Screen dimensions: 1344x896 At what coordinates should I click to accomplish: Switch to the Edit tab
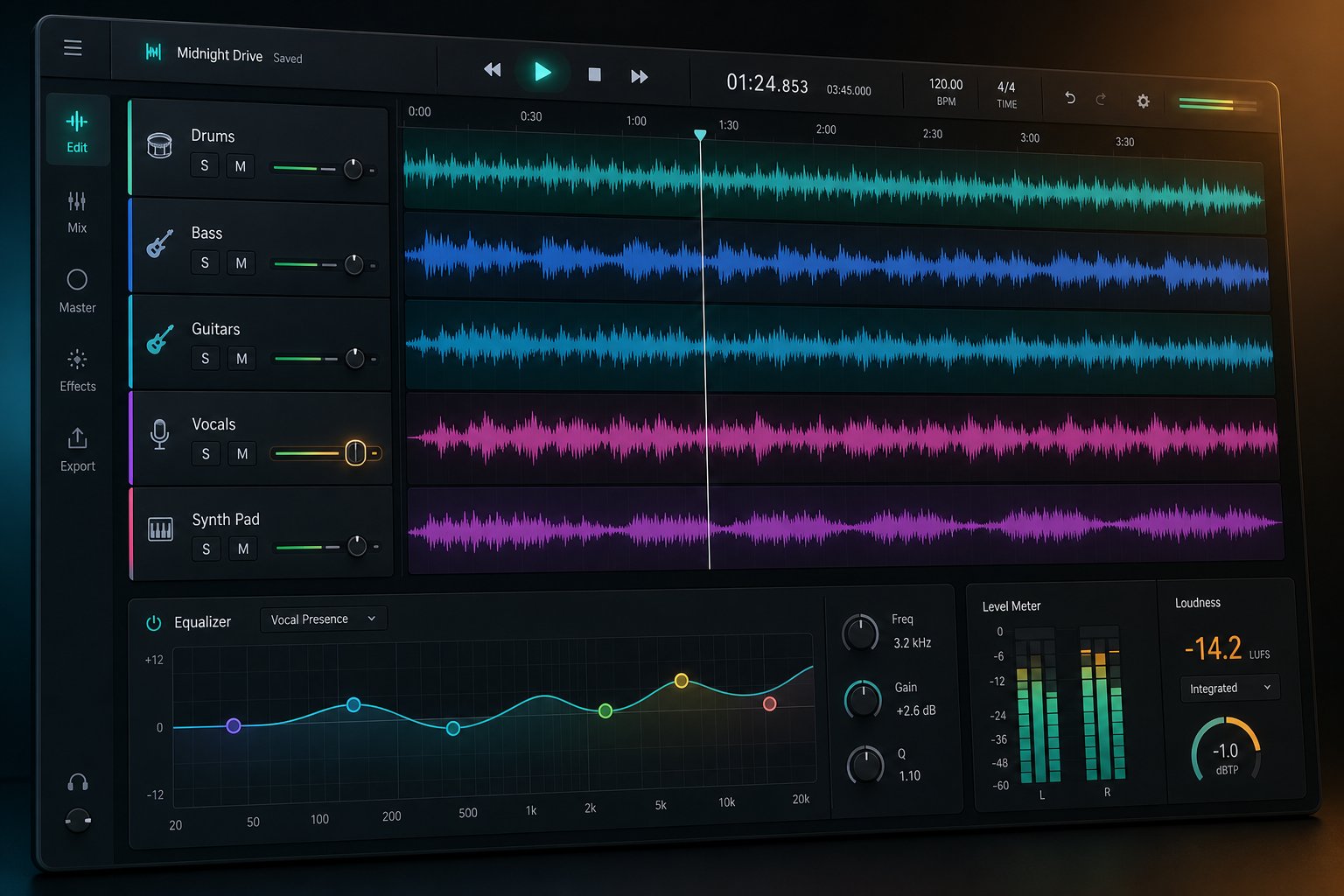pos(77,130)
